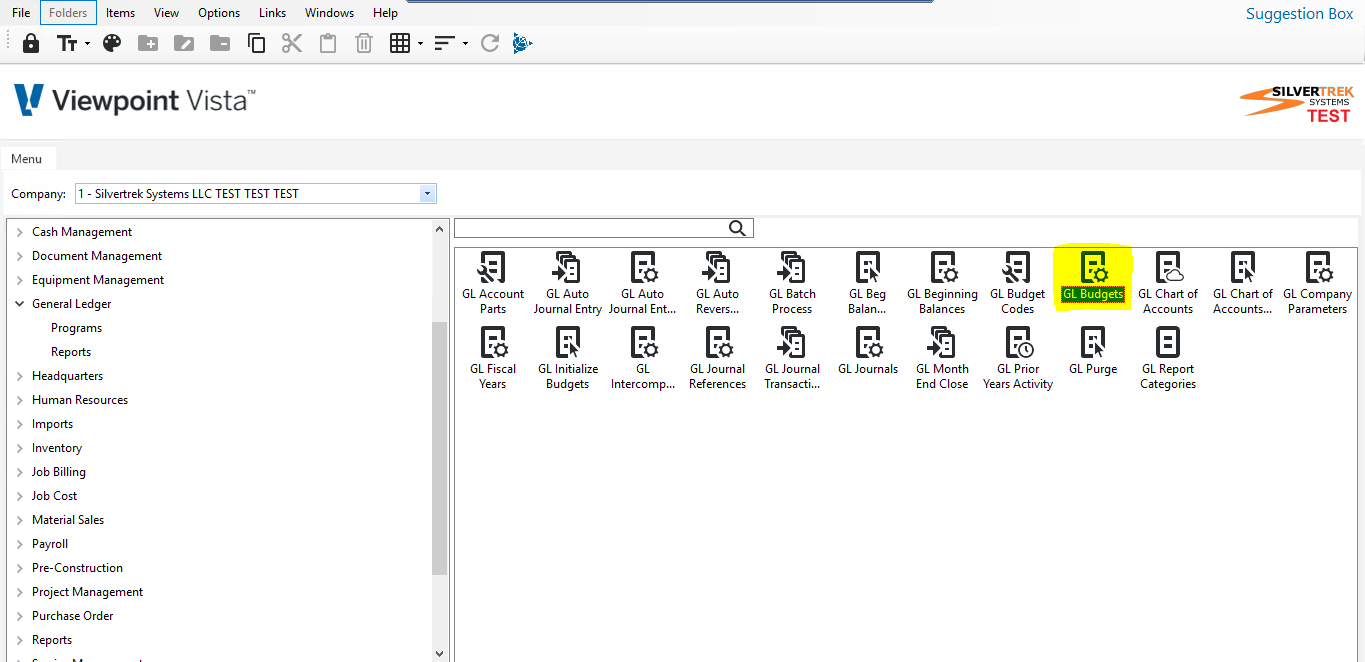The image size is (1365, 662).
Task: Open GL Beginning Balances
Action: tap(943, 283)
